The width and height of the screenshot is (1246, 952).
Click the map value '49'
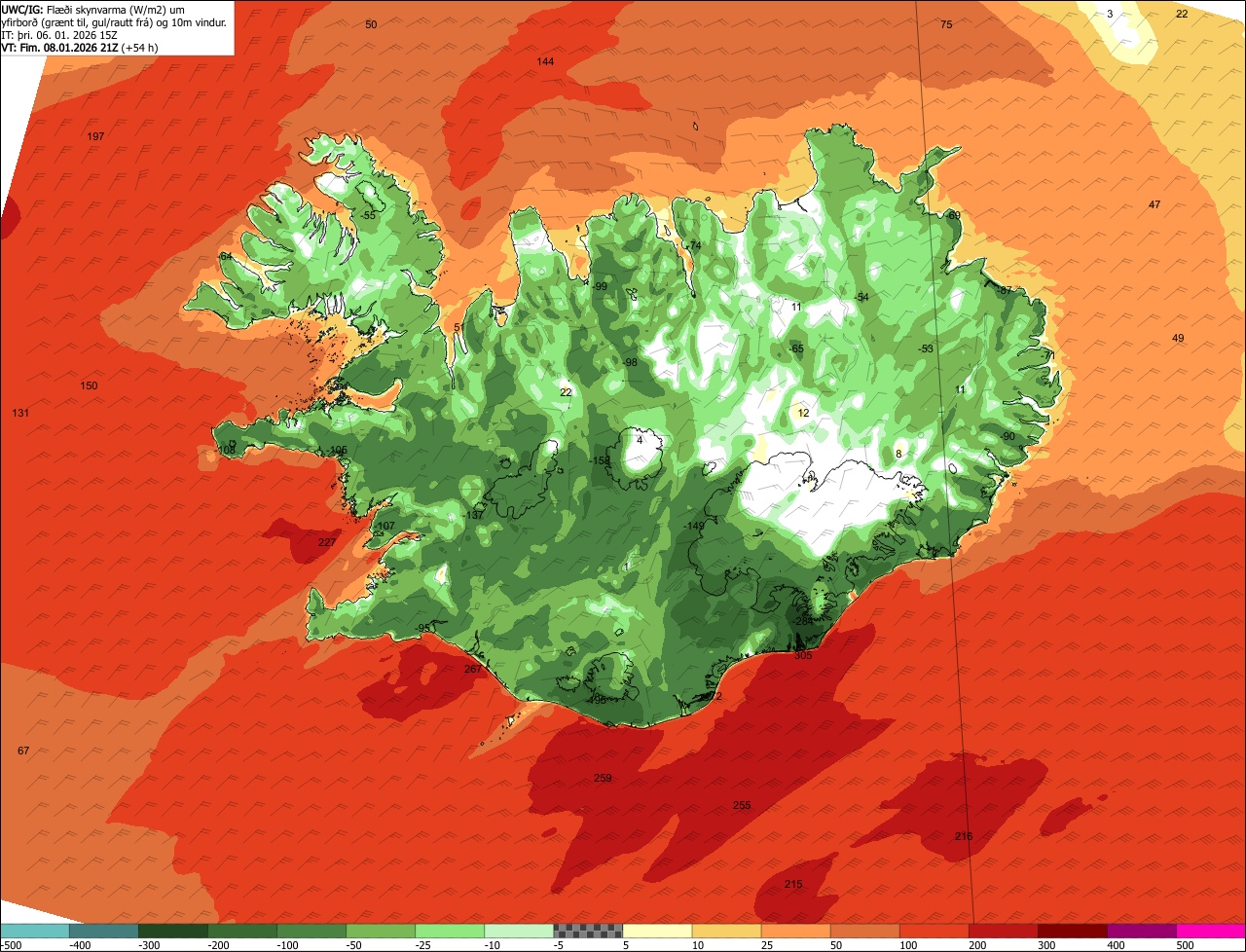tap(1178, 339)
